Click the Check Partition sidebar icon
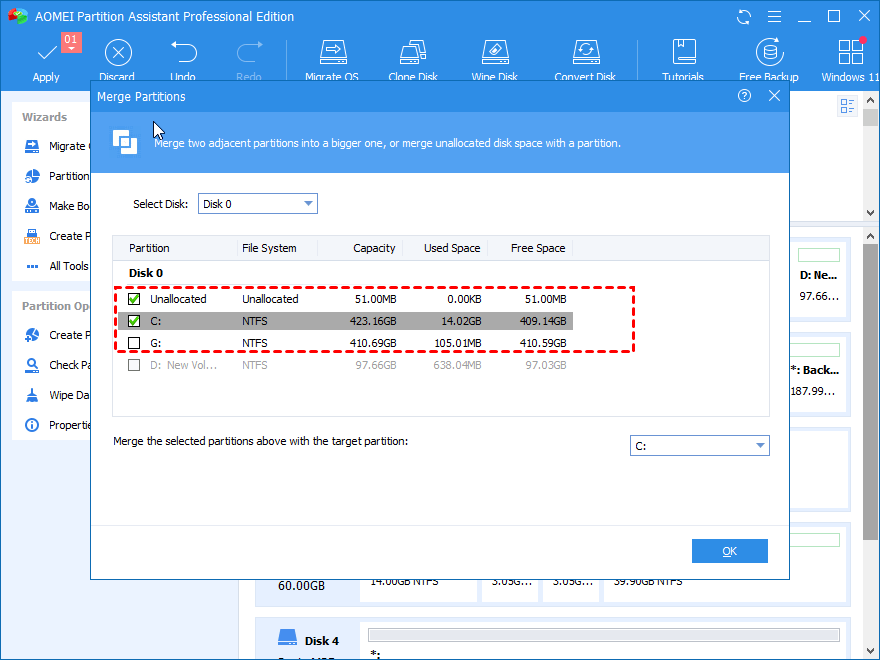The image size is (880, 660). coord(32,365)
